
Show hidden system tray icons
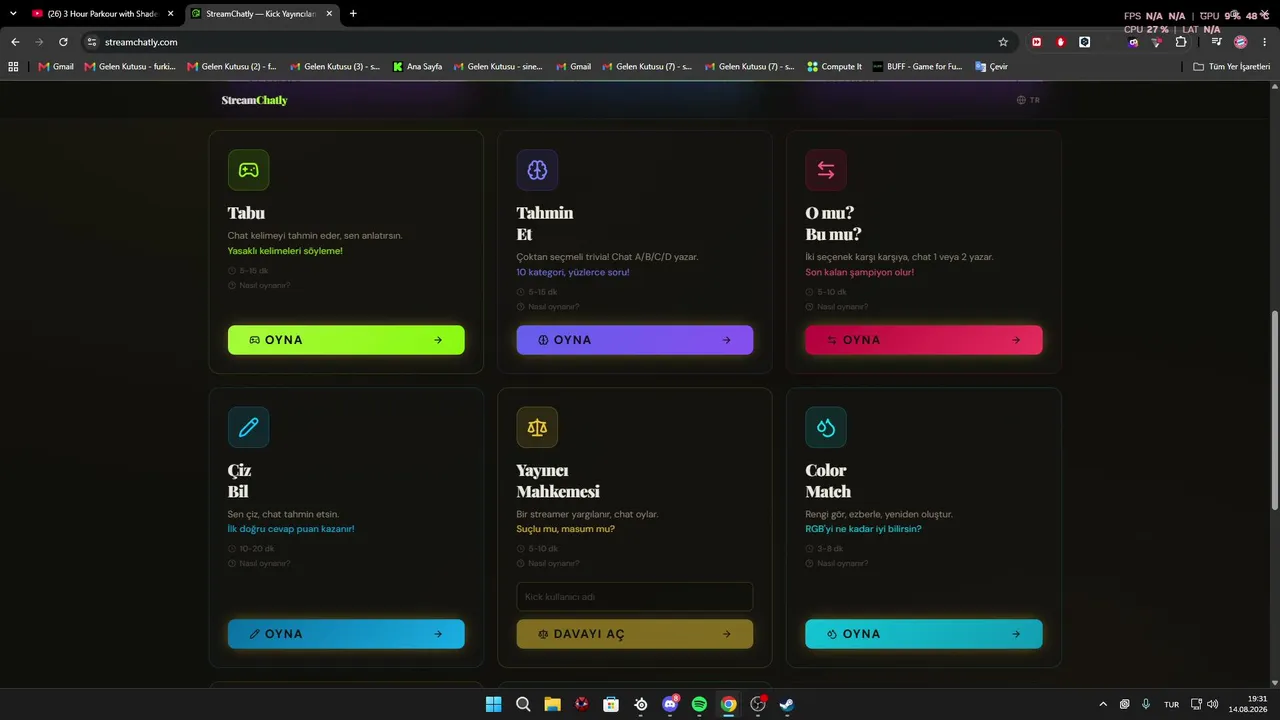point(1103,704)
